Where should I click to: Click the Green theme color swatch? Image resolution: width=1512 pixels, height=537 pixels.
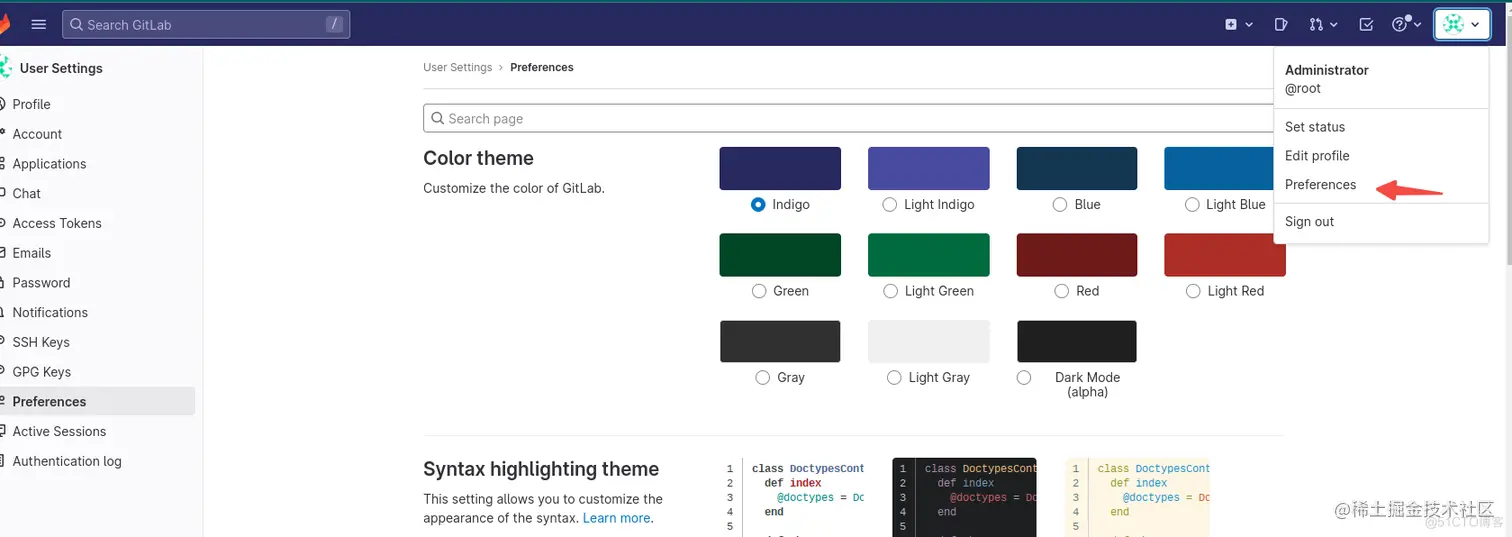[780, 255]
